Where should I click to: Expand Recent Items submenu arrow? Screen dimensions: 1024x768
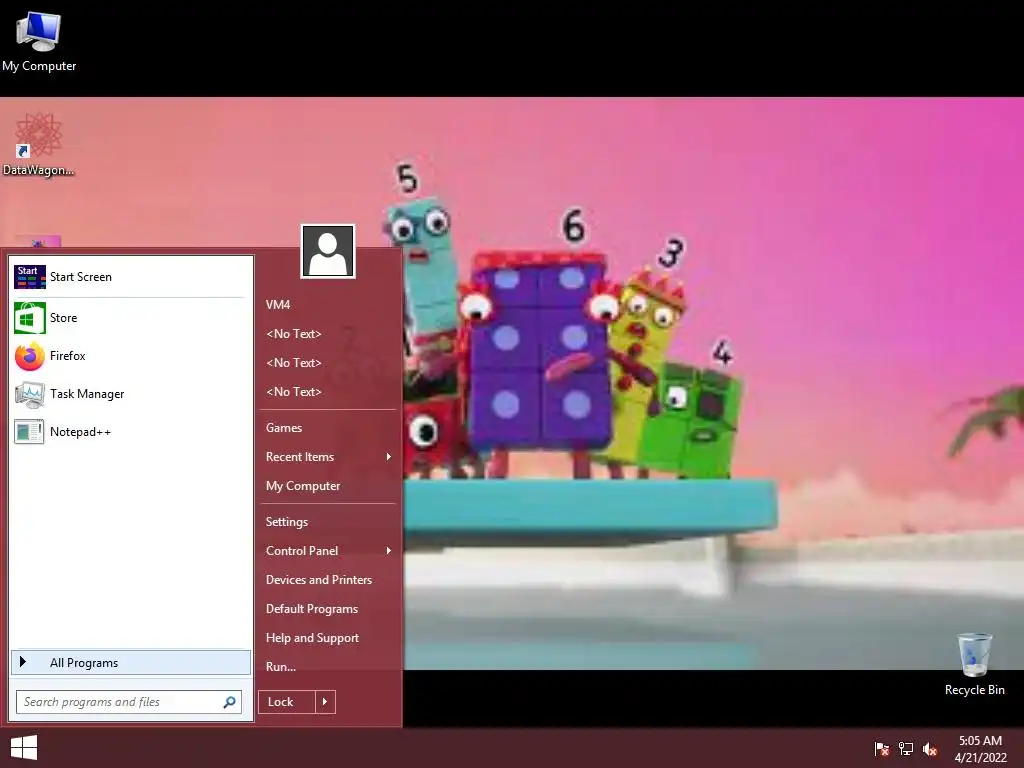389,456
